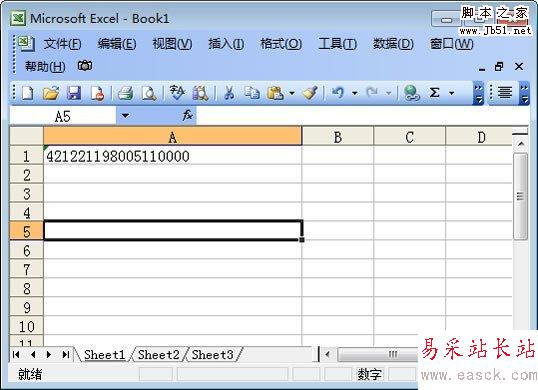The width and height of the screenshot is (538, 390).
Task: Click the Paste clipboard icon
Action: coord(276,93)
